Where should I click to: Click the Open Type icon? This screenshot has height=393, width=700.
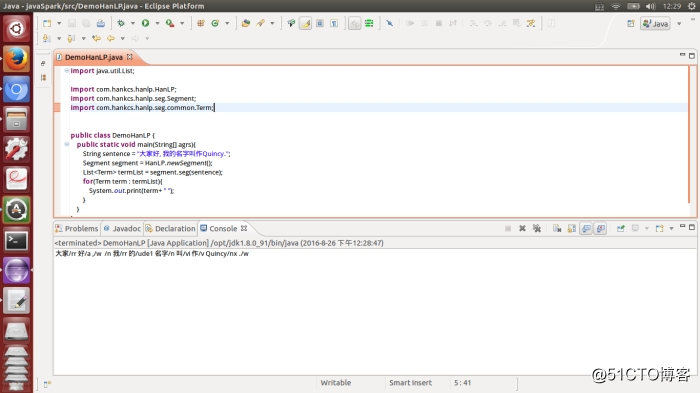point(246,23)
